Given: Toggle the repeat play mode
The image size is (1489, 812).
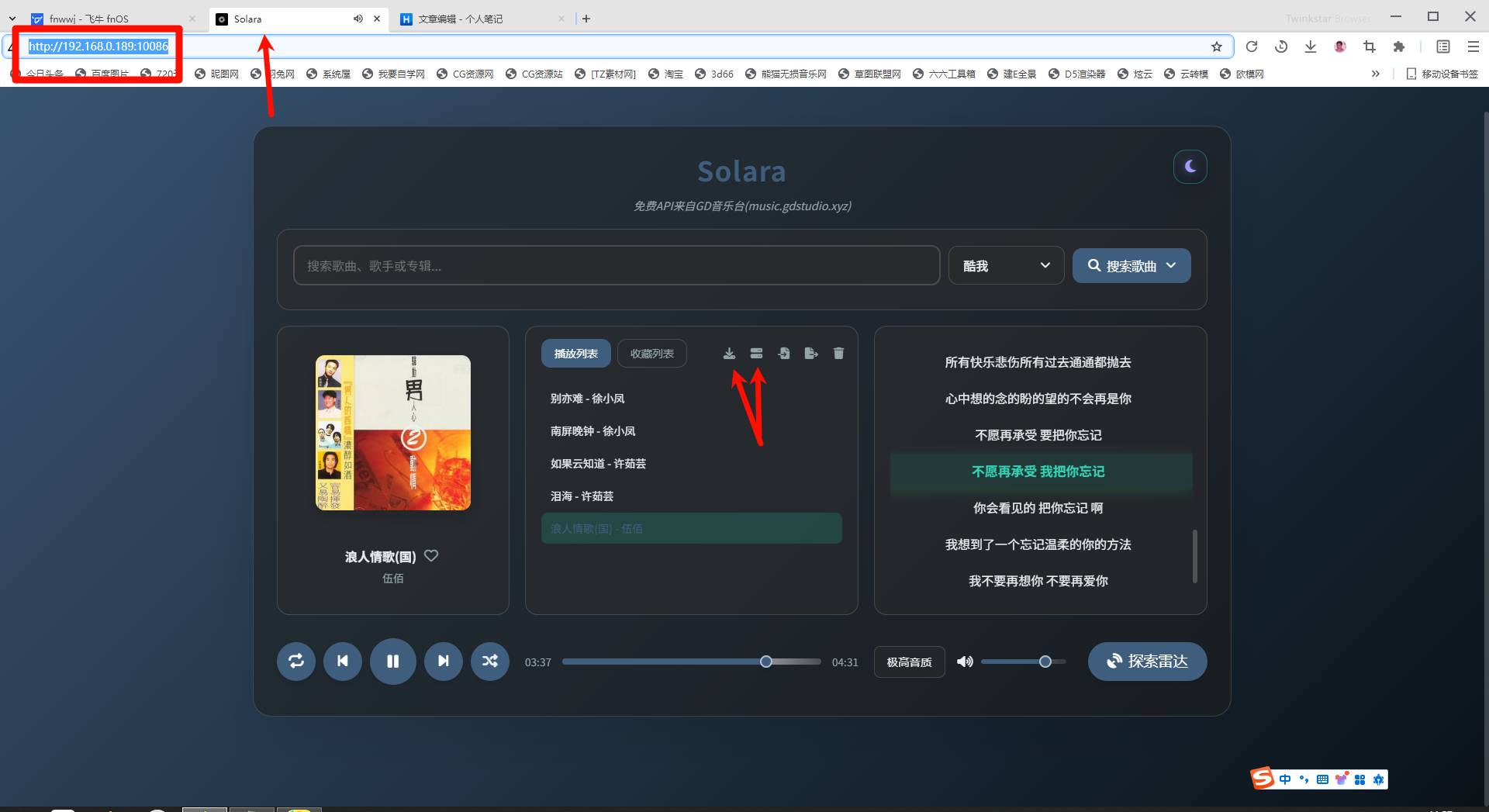Looking at the screenshot, I should 296,662.
